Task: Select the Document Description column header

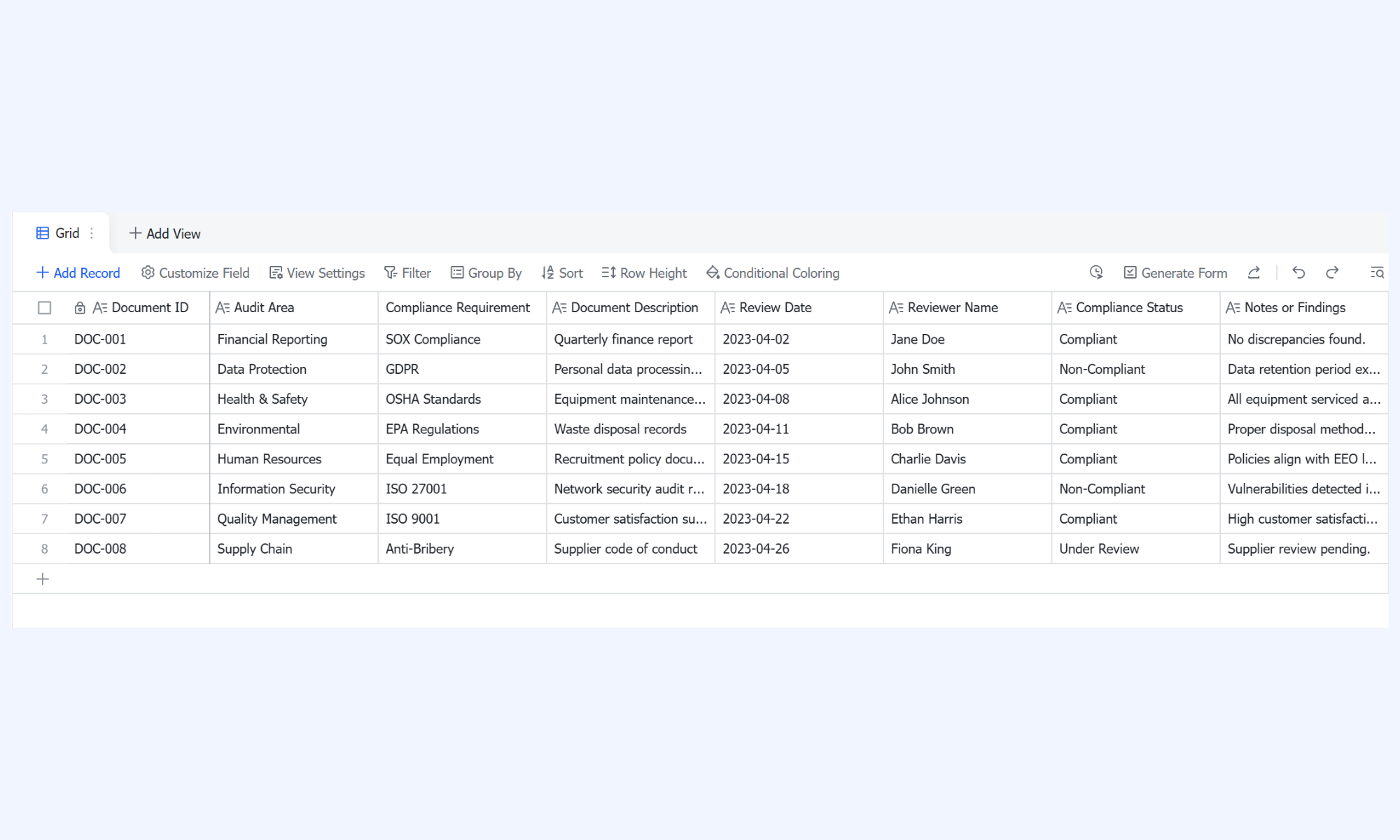Action: [631, 307]
